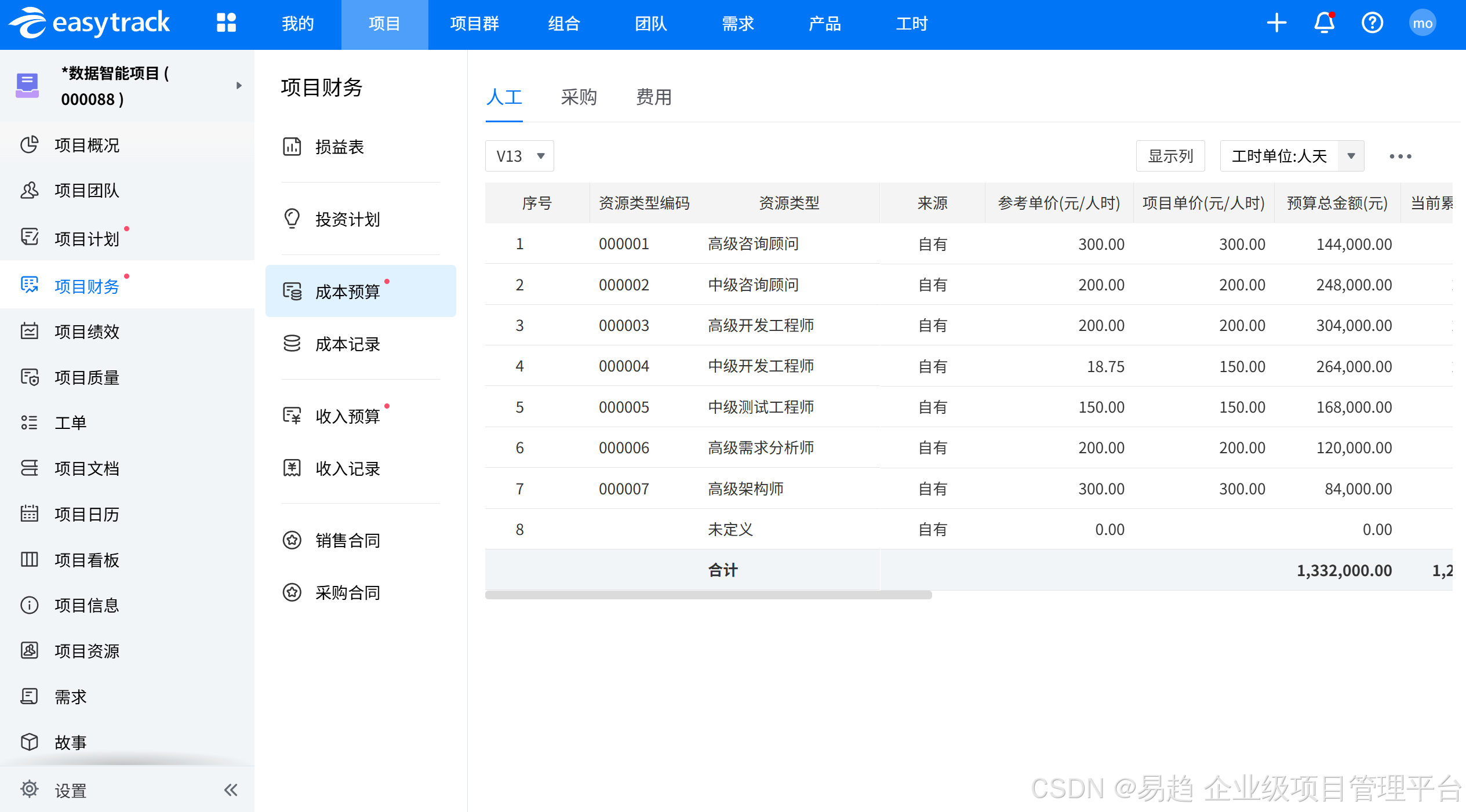Click the notification bell icon
Screen dimensions: 1466x812
(1324, 23)
